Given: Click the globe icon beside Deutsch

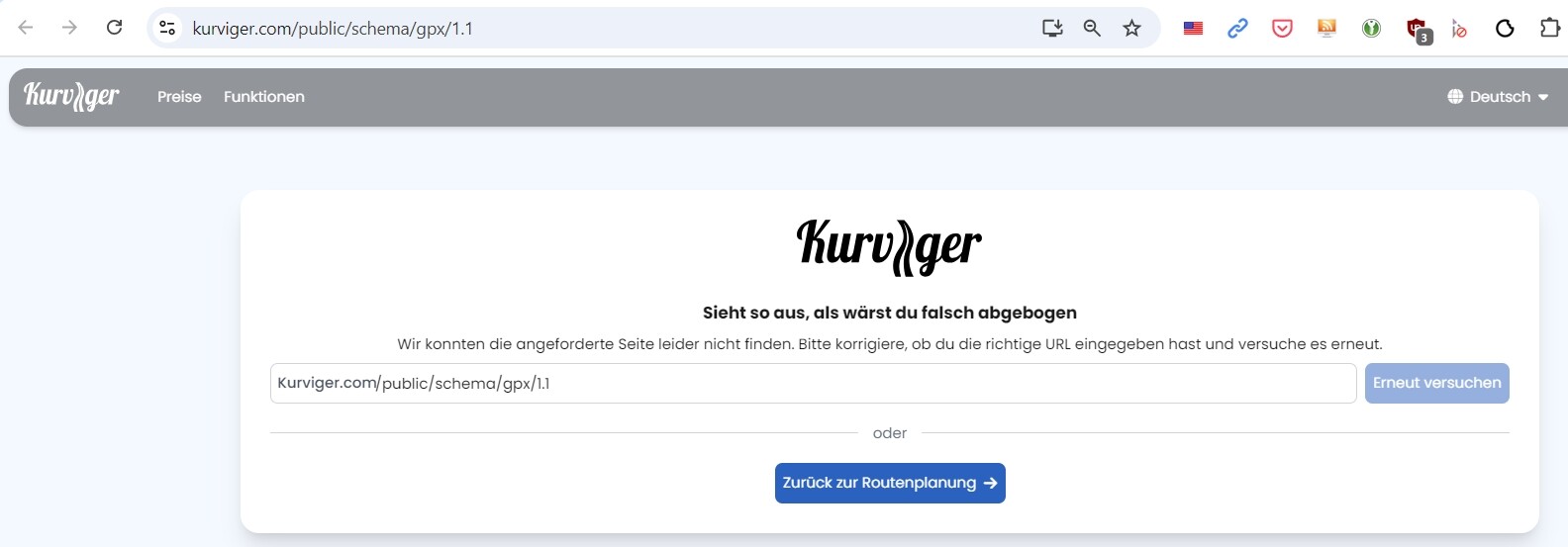Looking at the screenshot, I should click(x=1455, y=97).
